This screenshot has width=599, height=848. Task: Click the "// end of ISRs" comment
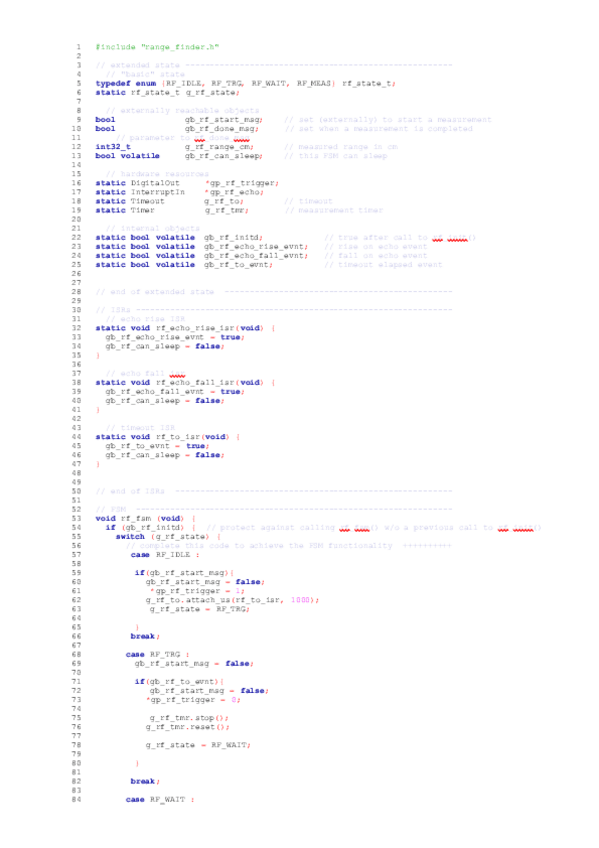[130, 491]
